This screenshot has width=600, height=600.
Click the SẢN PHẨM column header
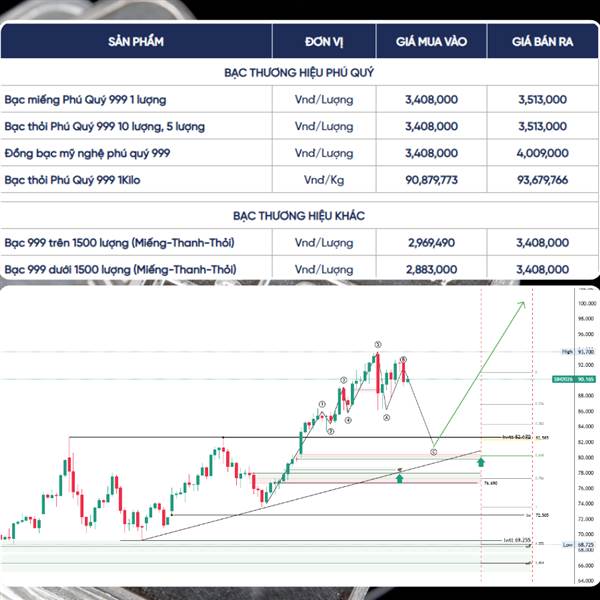coord(136,41)
